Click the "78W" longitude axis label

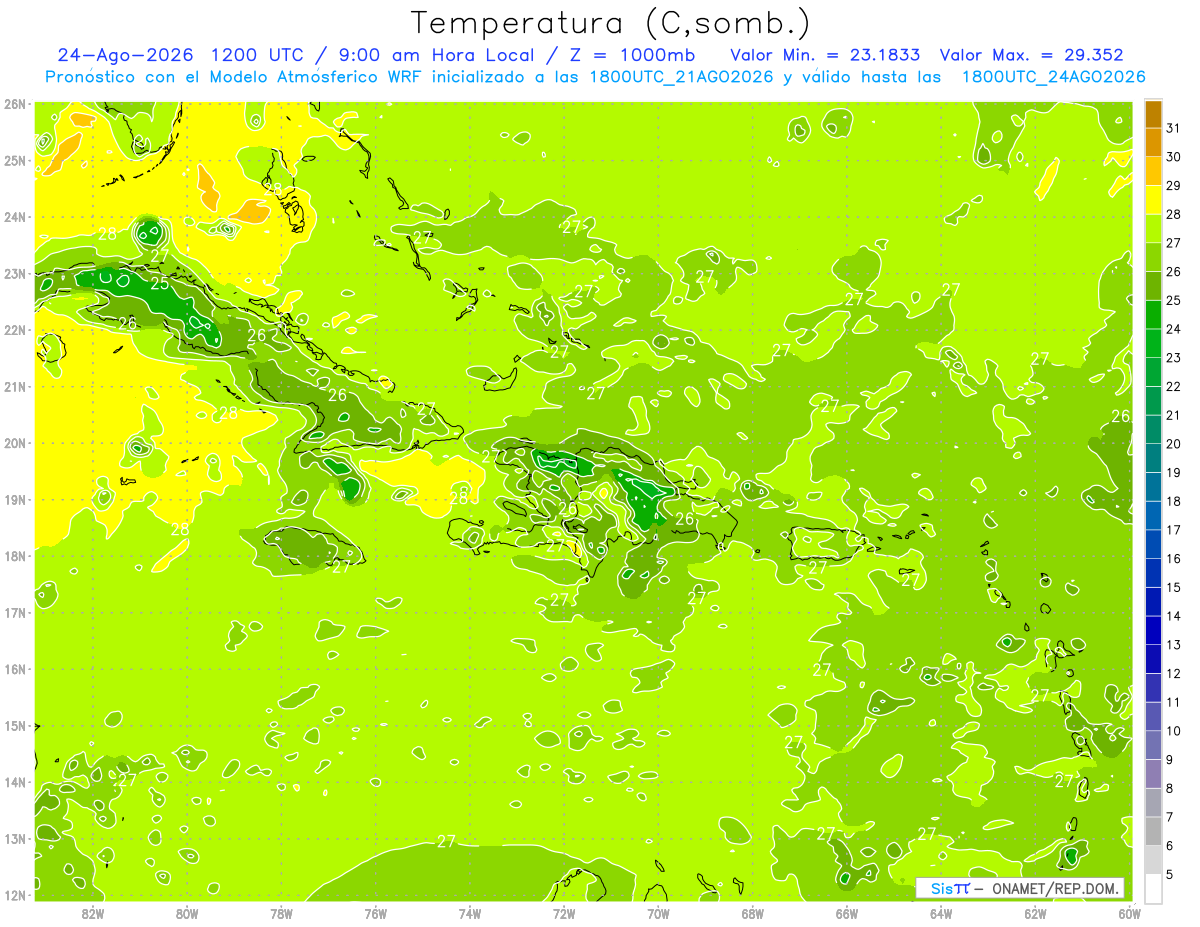(x=281, y=913)
